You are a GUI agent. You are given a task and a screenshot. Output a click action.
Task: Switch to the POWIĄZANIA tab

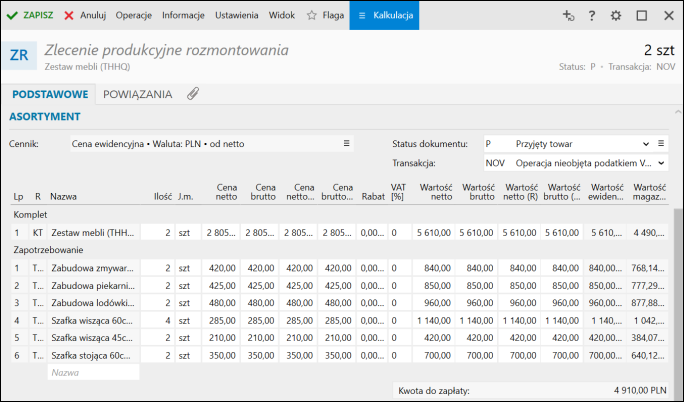[138, 94]
